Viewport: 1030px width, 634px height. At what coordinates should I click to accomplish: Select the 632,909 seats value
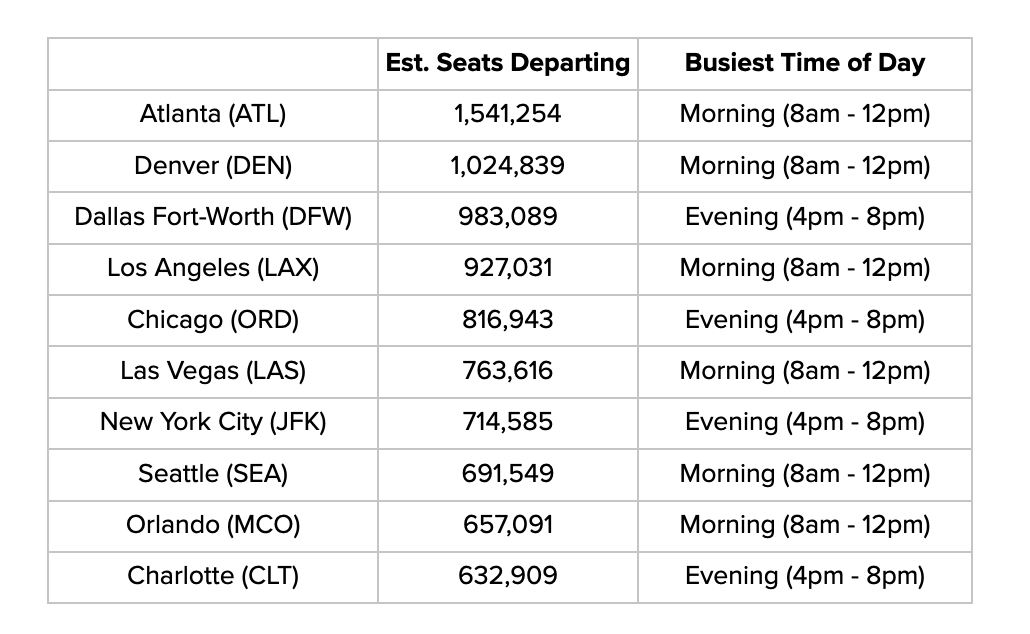coord(507,576)
